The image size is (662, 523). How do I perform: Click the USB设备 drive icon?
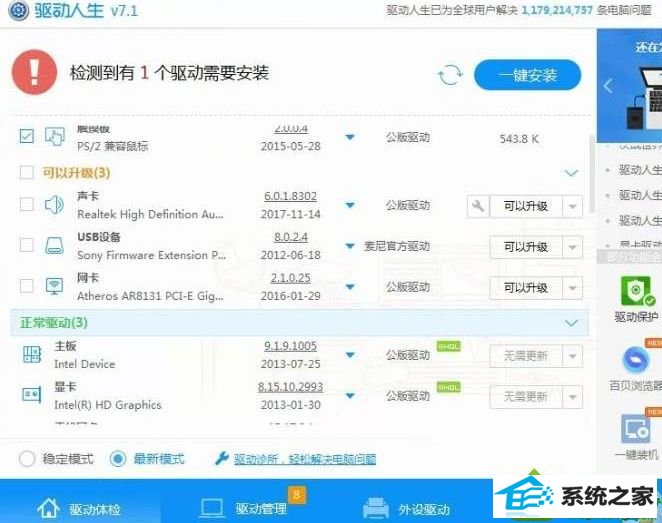(x=54, y=245)
